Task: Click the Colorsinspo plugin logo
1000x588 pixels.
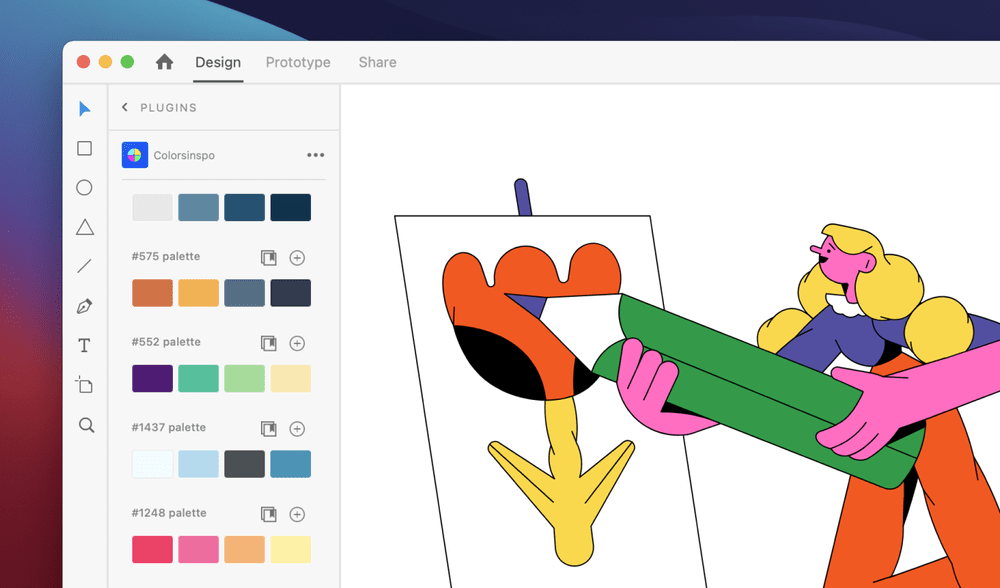Action: click(135, 155)
